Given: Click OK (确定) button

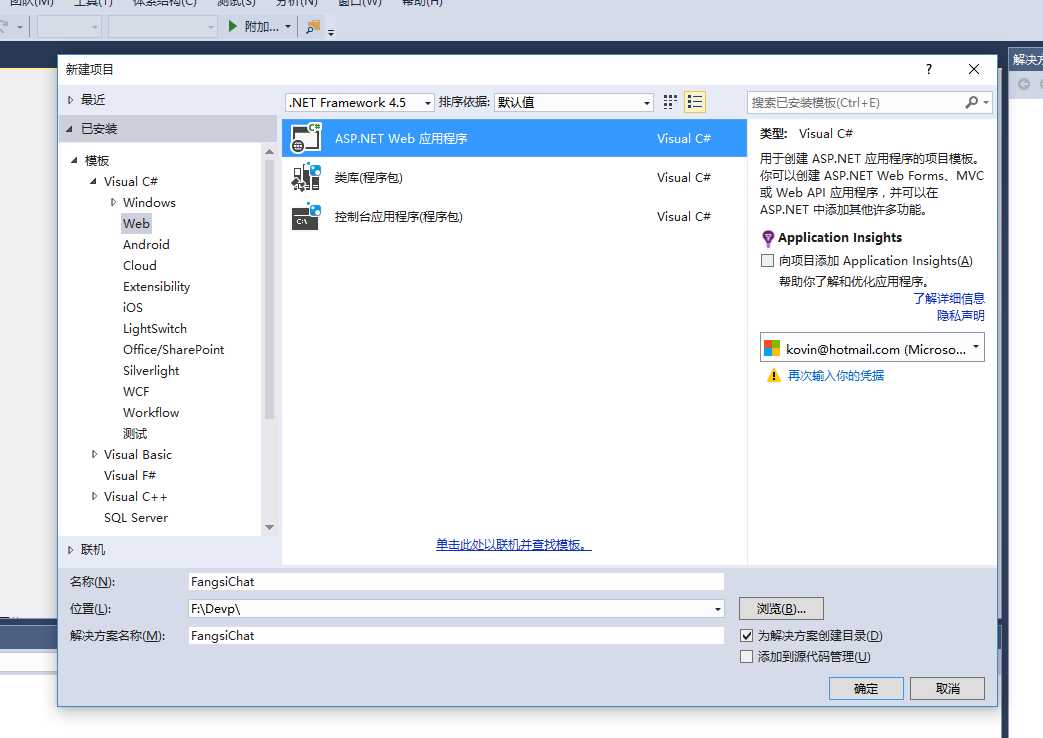Looking at the screenshot, I should pyautogui.click(x=866, y=688).
